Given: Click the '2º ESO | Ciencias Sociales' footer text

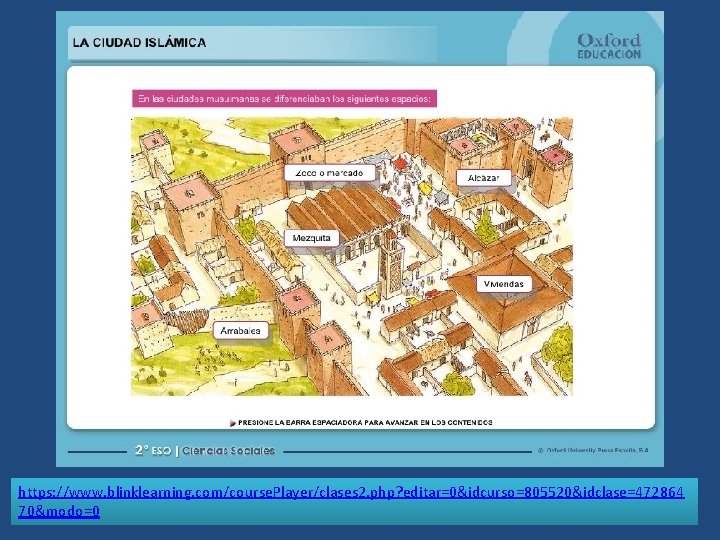Looking at the screenshot, I should [205, 450].
